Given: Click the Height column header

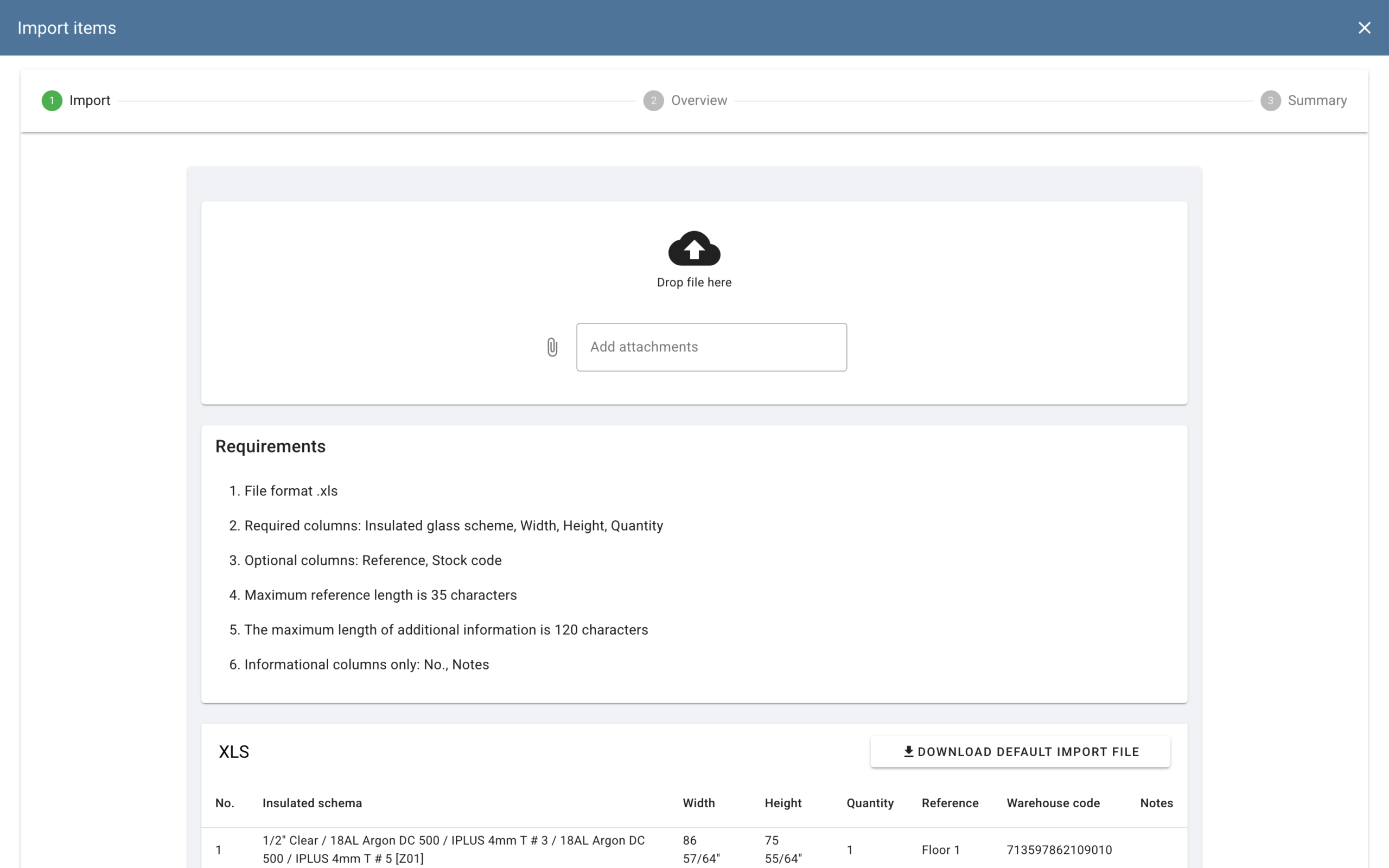Looking at the screenshot, I should pyautogui.click(x=783, y=803).
